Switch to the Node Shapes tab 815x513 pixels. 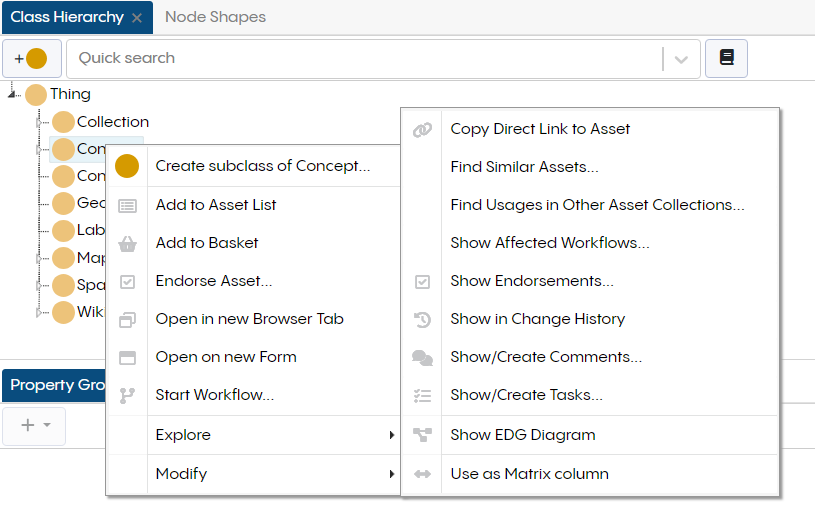(215, 17)
